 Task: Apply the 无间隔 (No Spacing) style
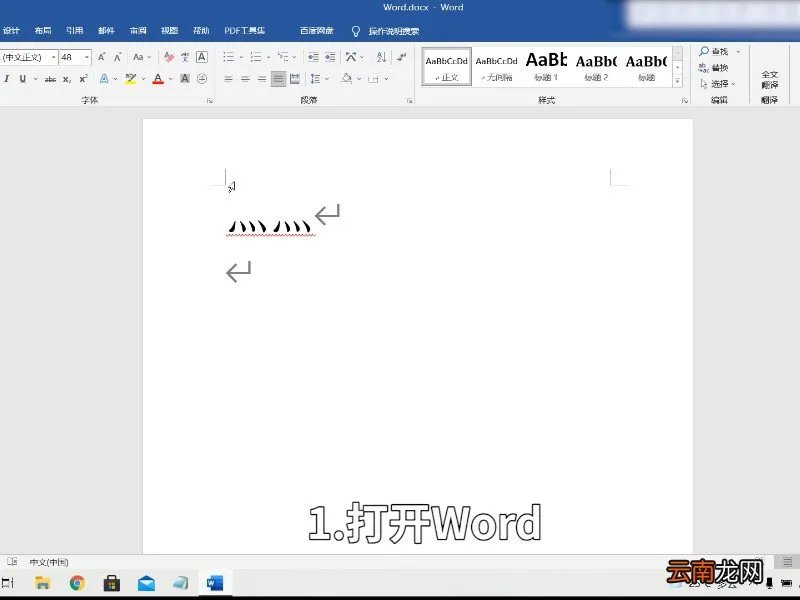(x=496, y=66)
